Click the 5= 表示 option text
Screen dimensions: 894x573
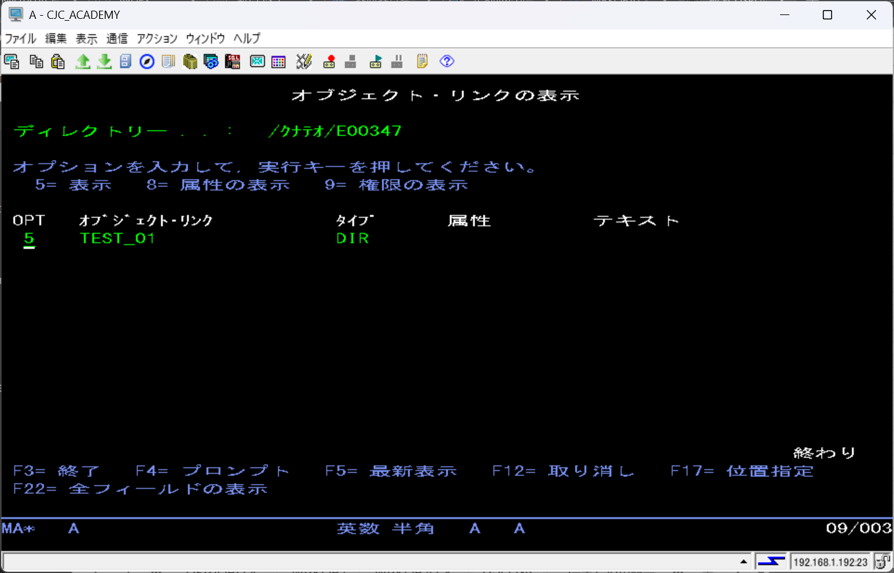tap(74, 185)
